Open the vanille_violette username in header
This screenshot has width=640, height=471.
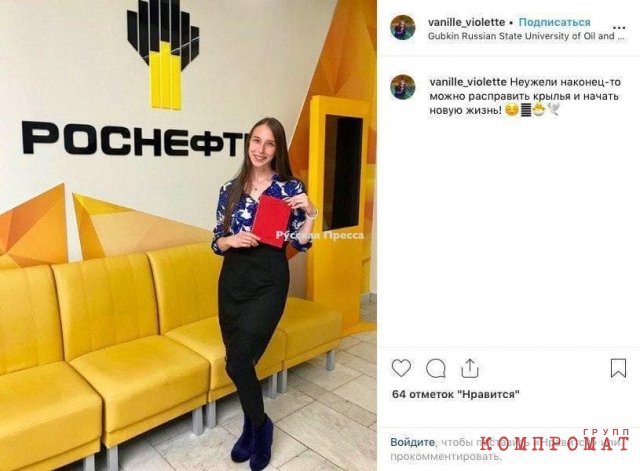(467, 22)
